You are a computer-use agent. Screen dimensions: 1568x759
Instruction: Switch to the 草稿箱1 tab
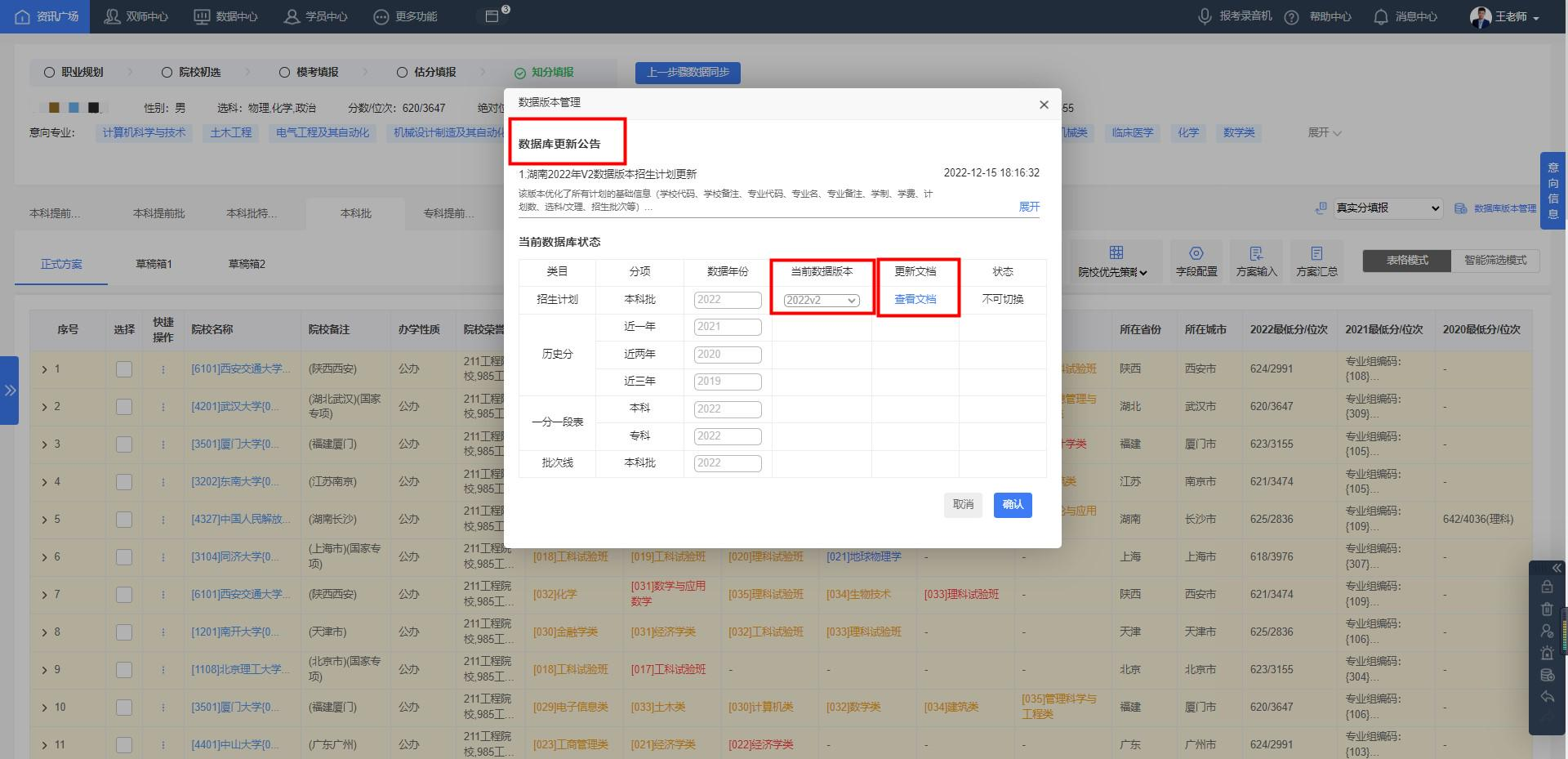(154, 263)
